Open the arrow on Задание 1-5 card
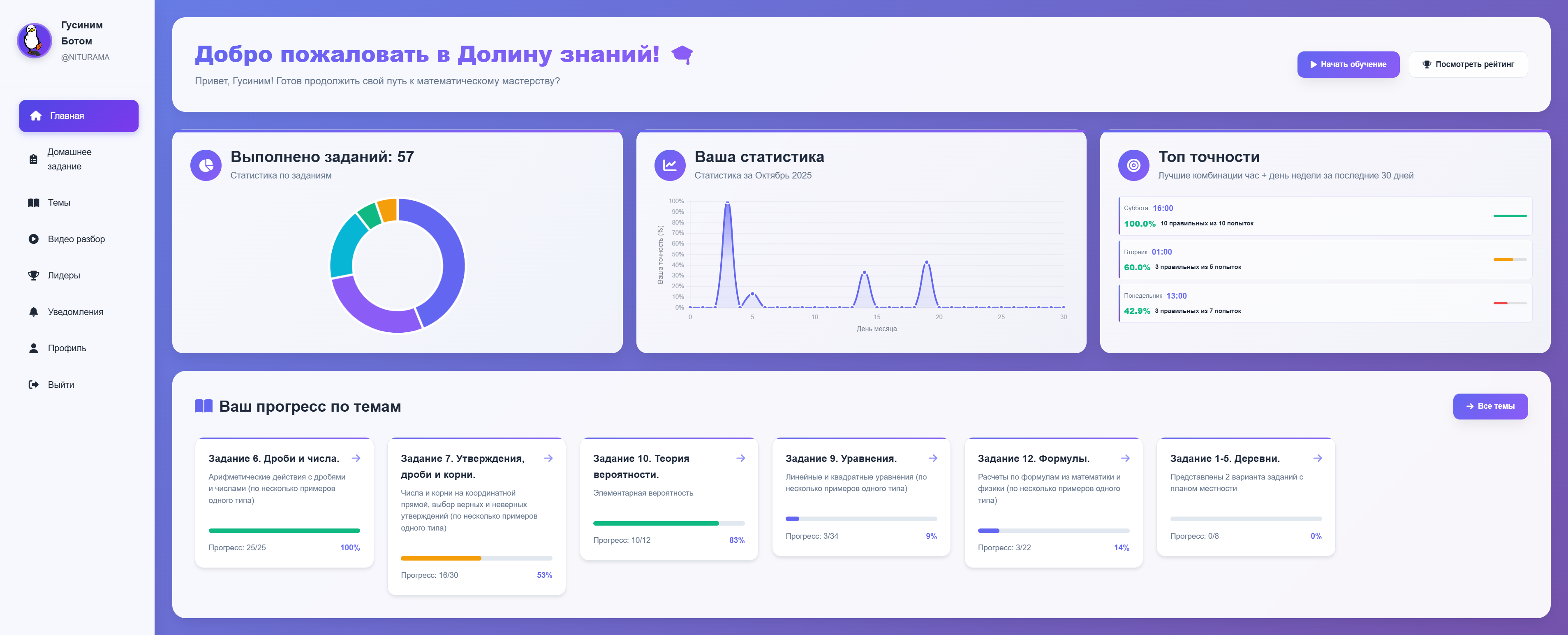The height and width of the screenshot is (635, 1568). point(1318,459)
